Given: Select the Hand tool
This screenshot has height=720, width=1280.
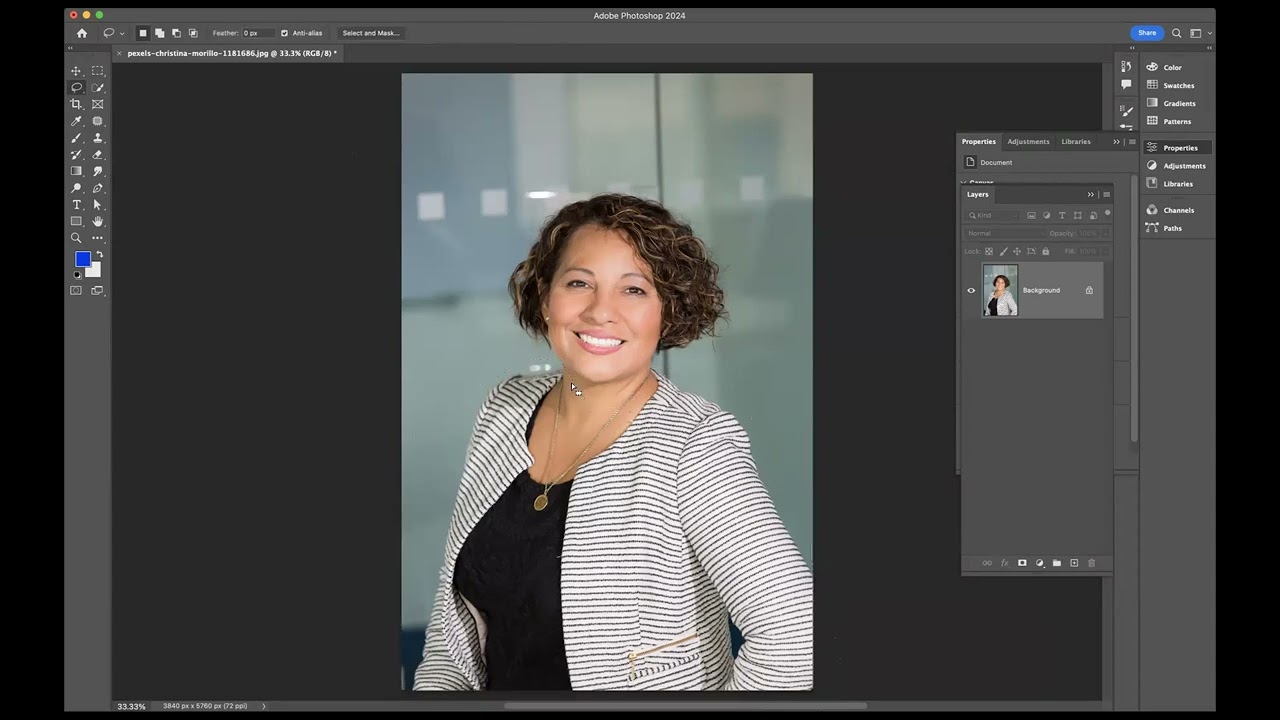Looking at the screenshot, I should pos(98,221).
